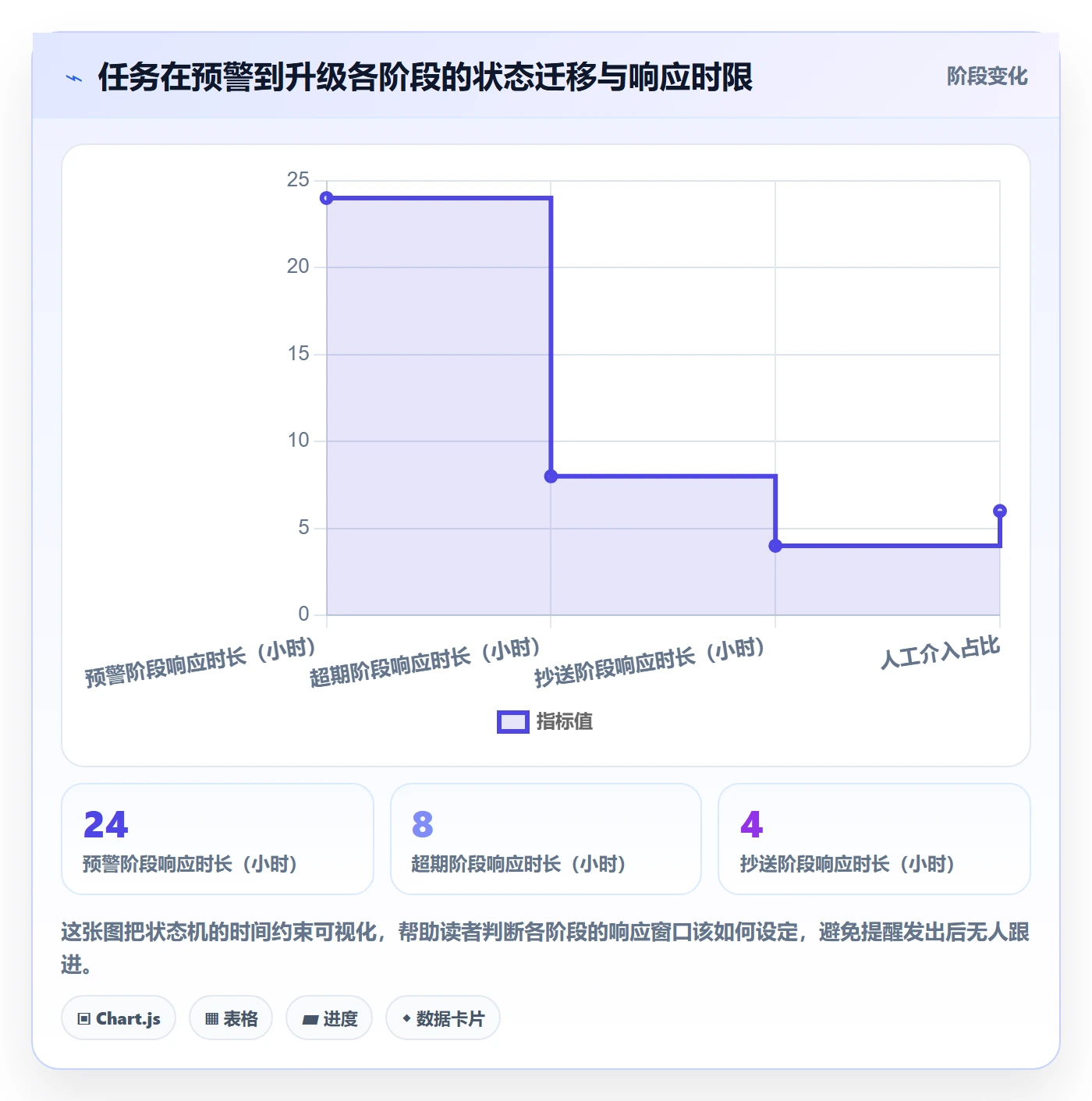The image size is (1092, 1101).
Task: Select the 人工介入占比 data point at 6
Action: click(x=1000, y=512)
